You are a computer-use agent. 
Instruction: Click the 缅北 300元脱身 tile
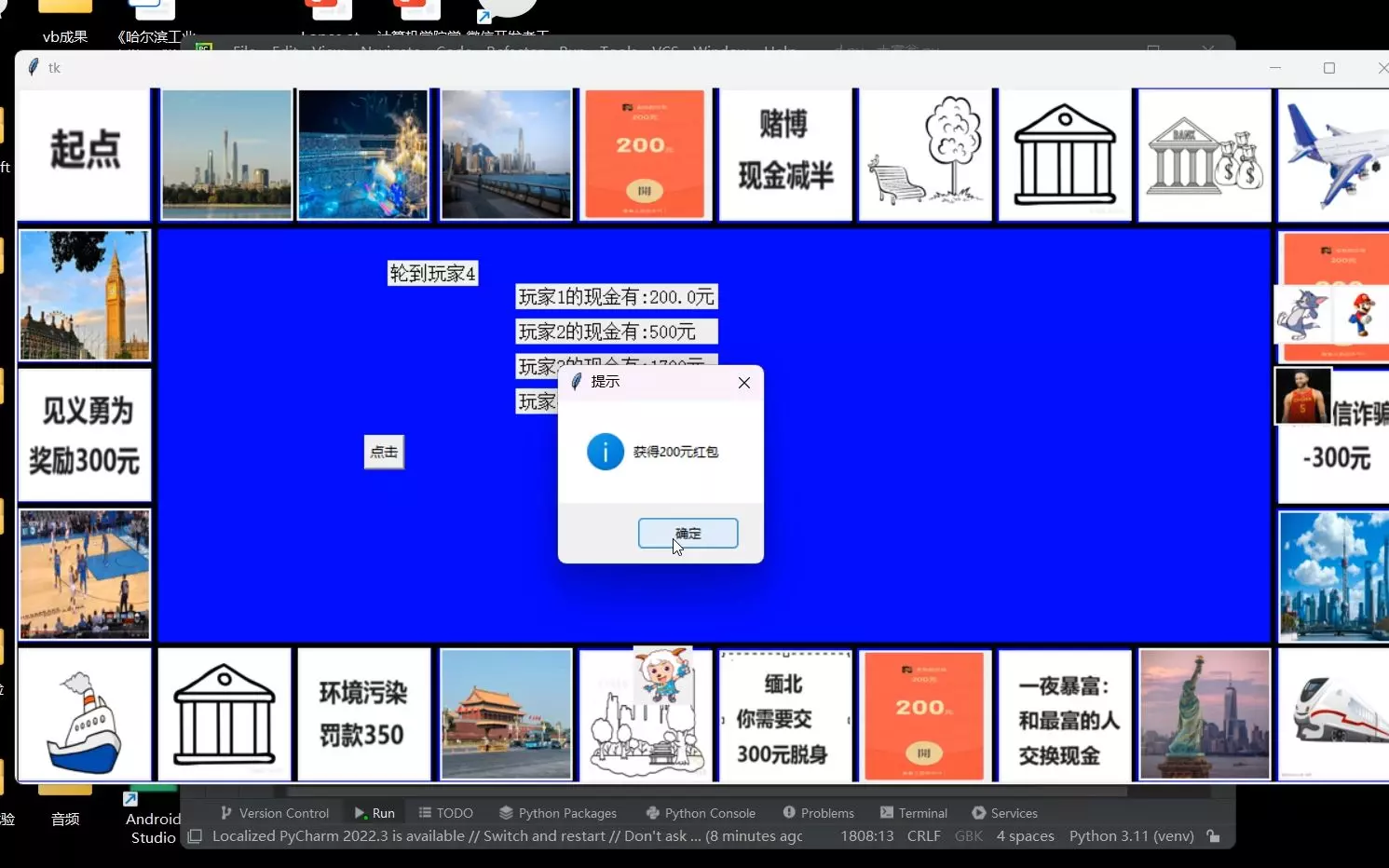[x=785, y=716]
